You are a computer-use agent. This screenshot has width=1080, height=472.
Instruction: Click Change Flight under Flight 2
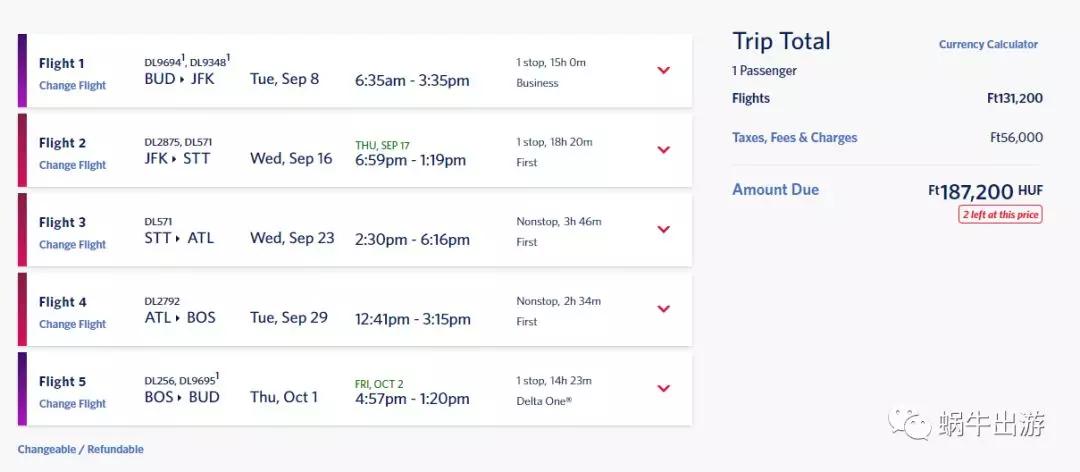pyautogui.click(x=72, y=166)
